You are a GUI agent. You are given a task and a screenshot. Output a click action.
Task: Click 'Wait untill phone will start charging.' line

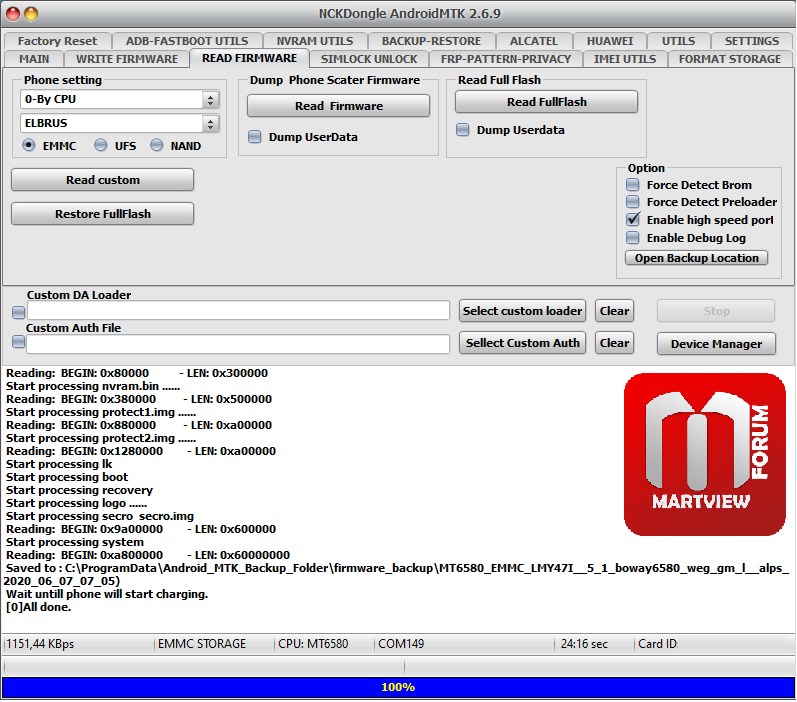(107, 594)
